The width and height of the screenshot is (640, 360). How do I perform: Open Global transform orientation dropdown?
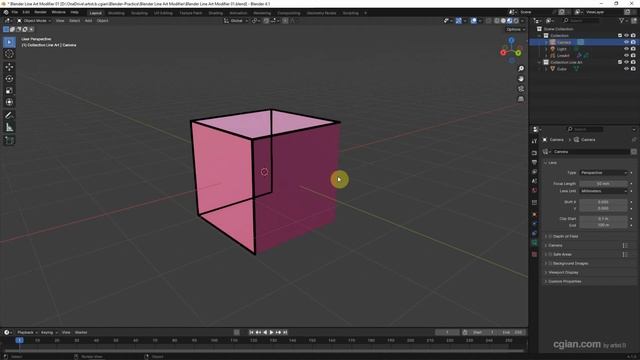click(x=236, y=20)
